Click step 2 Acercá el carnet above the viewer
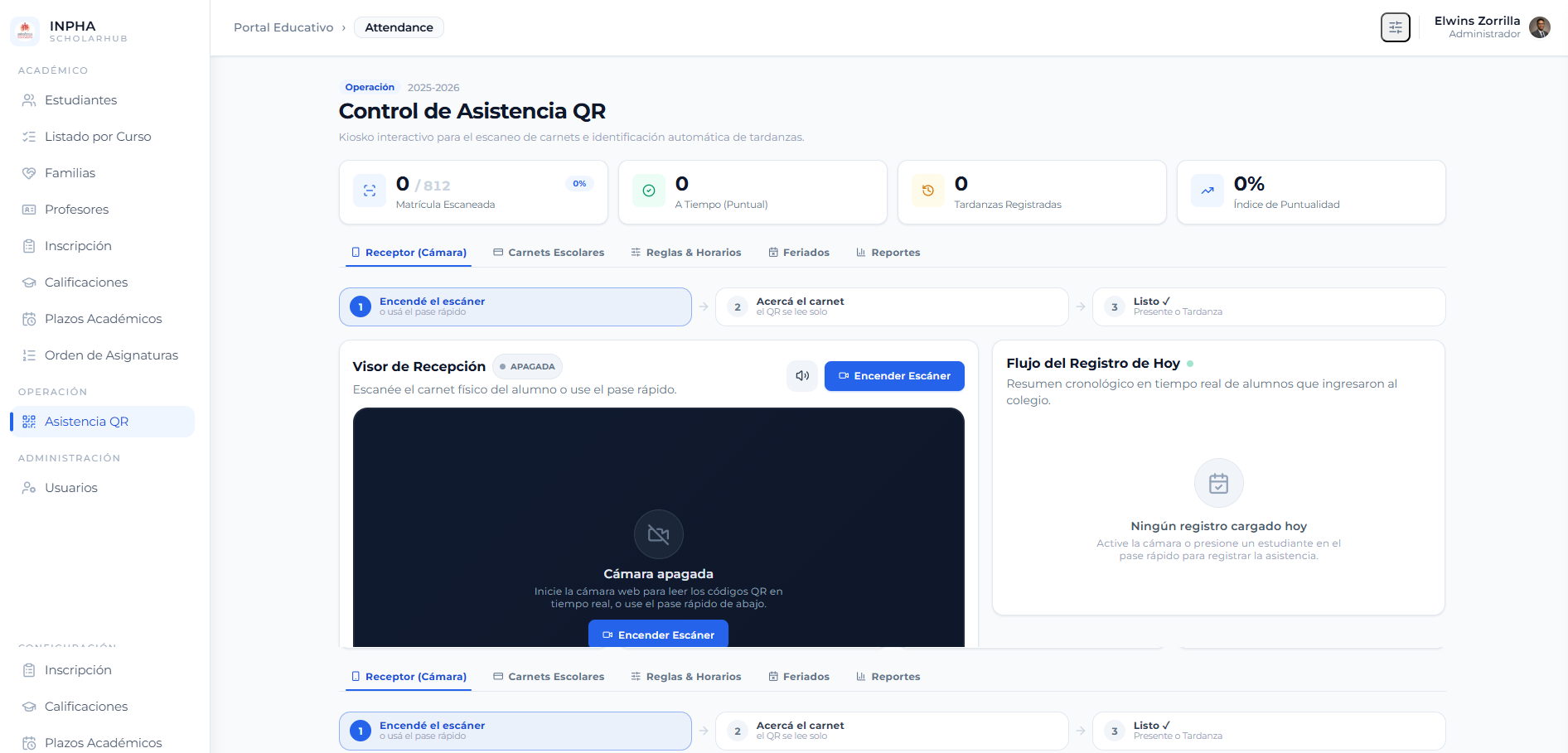 pyautogui.click(x=892, y=307)
